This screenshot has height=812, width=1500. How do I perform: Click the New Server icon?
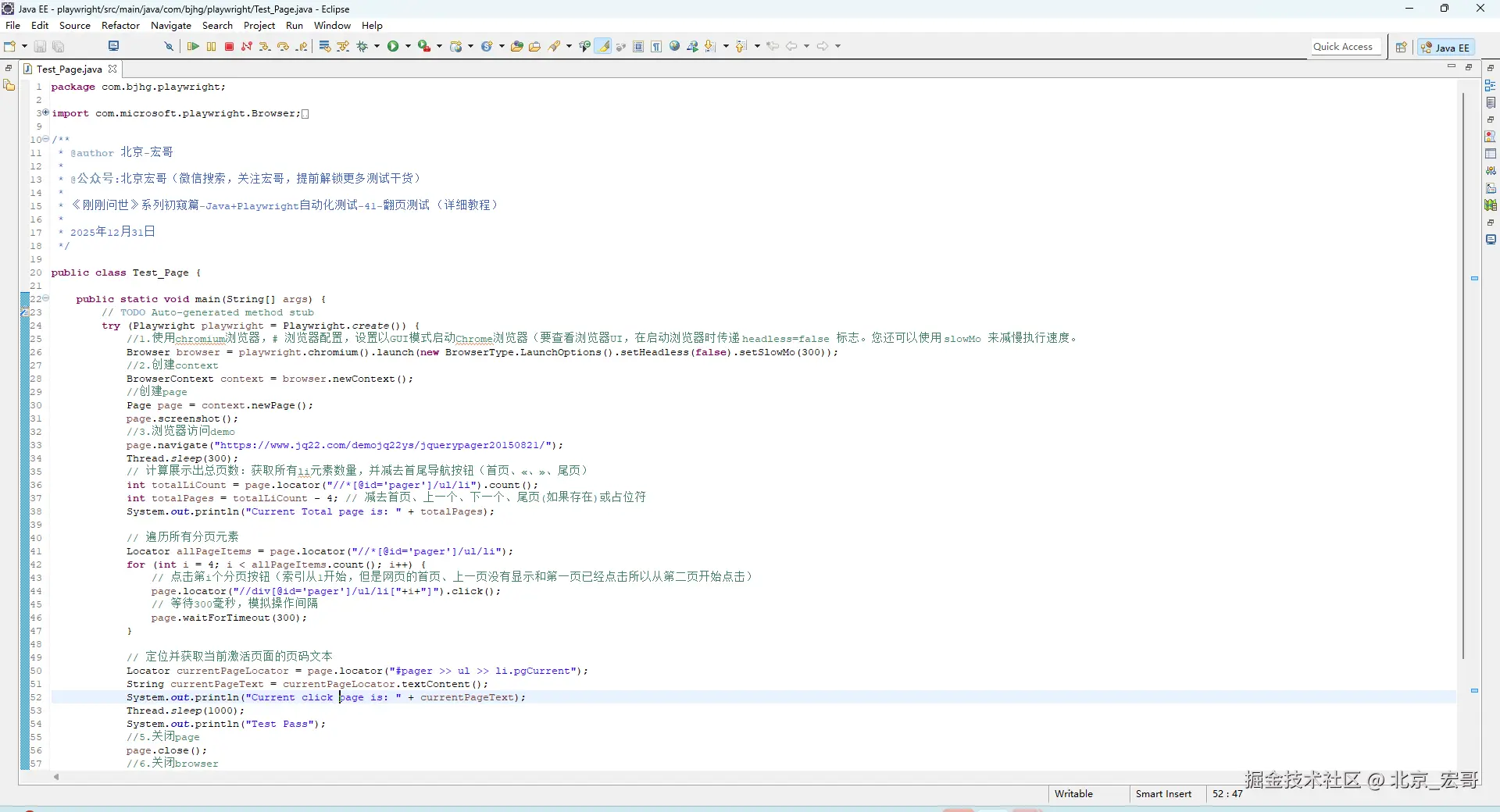click(456, 47)
